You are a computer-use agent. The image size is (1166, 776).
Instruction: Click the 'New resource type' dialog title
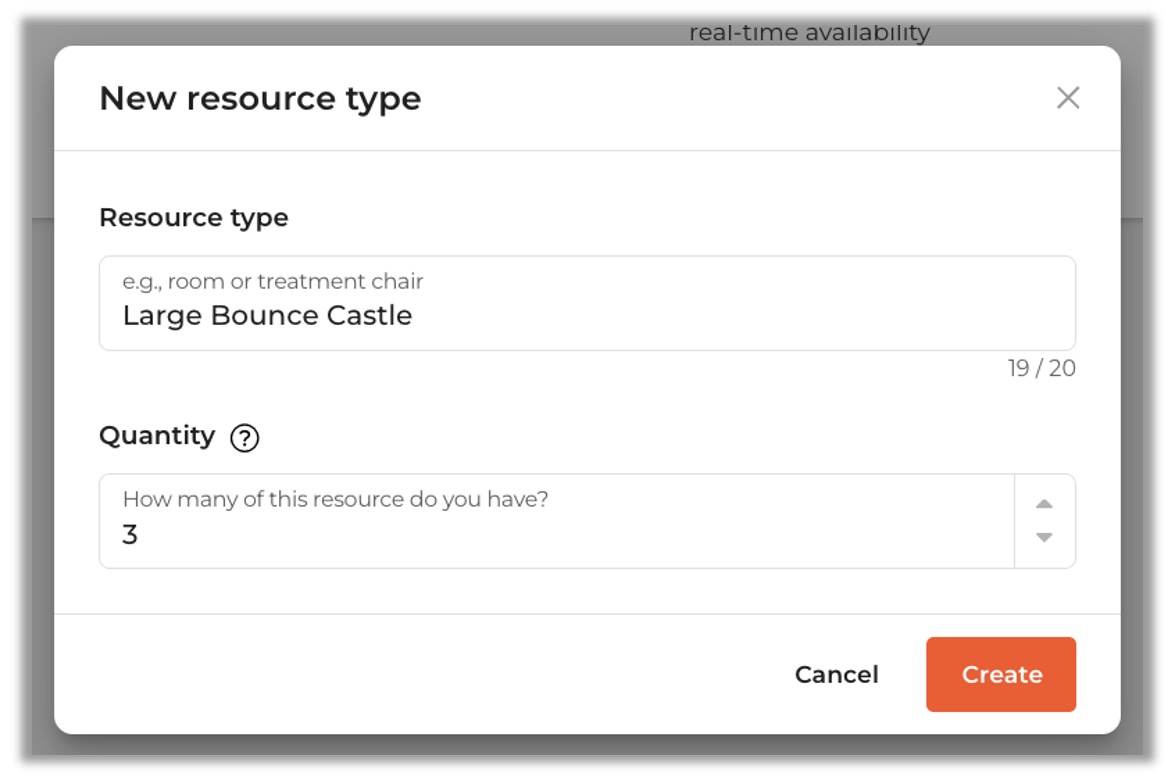260,99
